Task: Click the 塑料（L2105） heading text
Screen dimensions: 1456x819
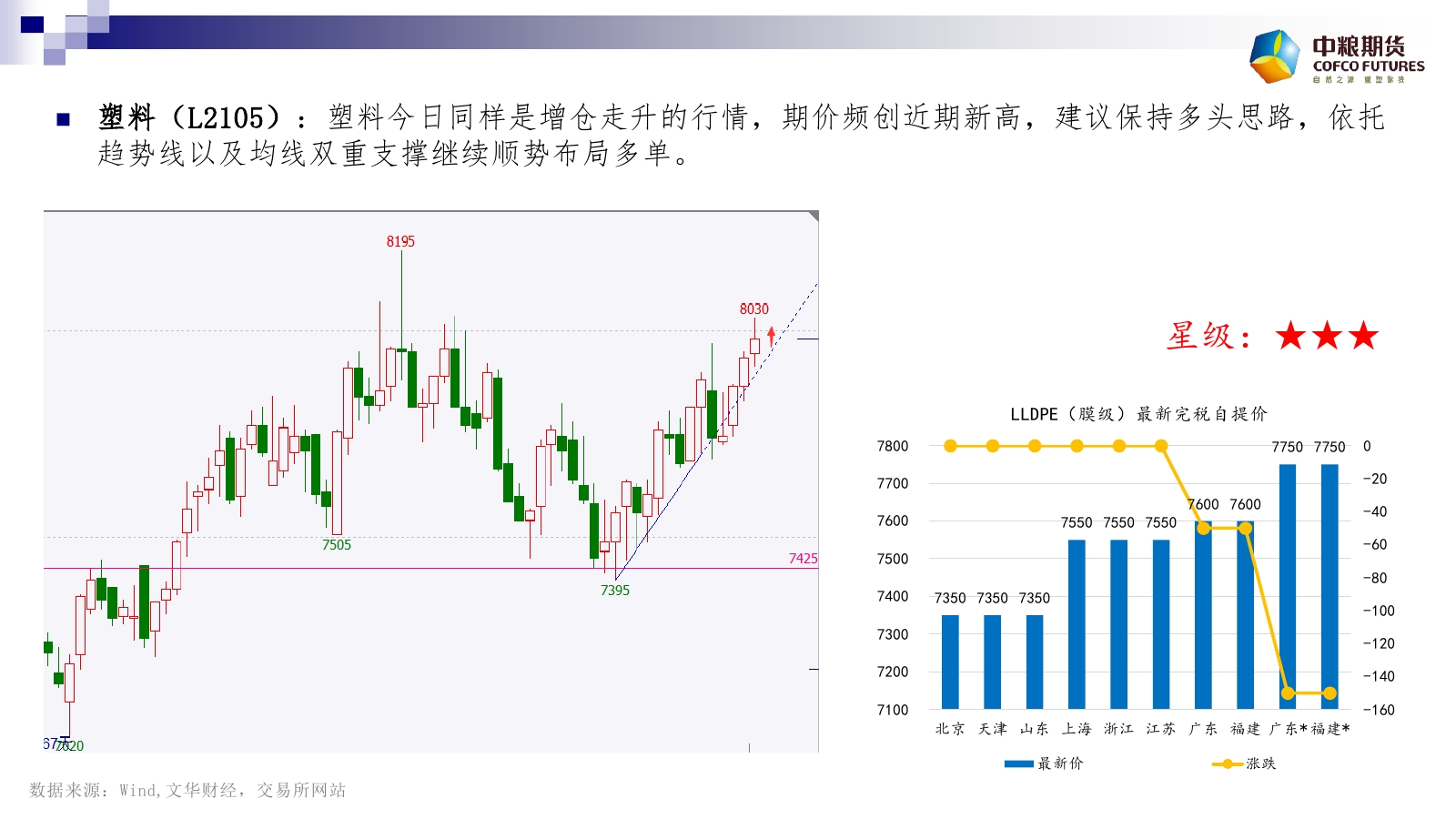Action: 189,117
